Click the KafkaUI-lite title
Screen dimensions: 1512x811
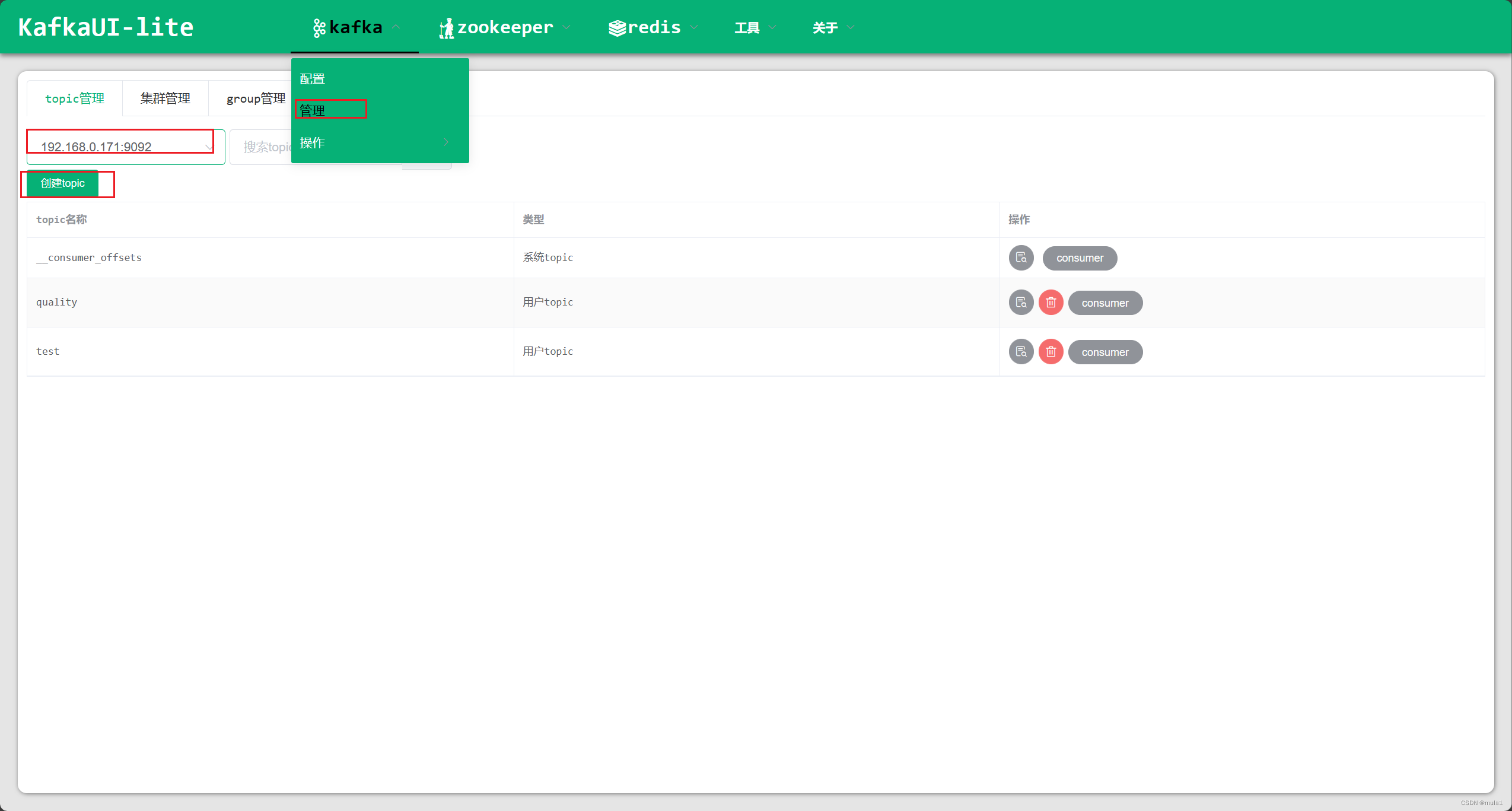click(x=106, y=27)
